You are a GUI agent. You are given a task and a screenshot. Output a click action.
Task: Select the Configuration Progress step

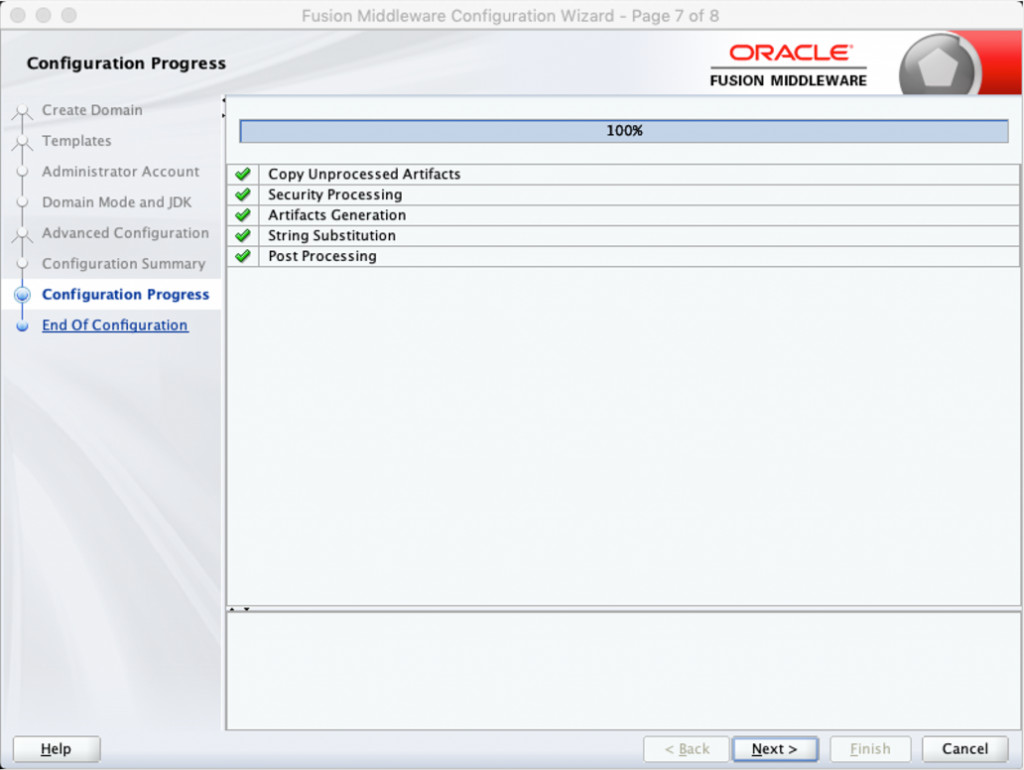click(x=125, y=295)
